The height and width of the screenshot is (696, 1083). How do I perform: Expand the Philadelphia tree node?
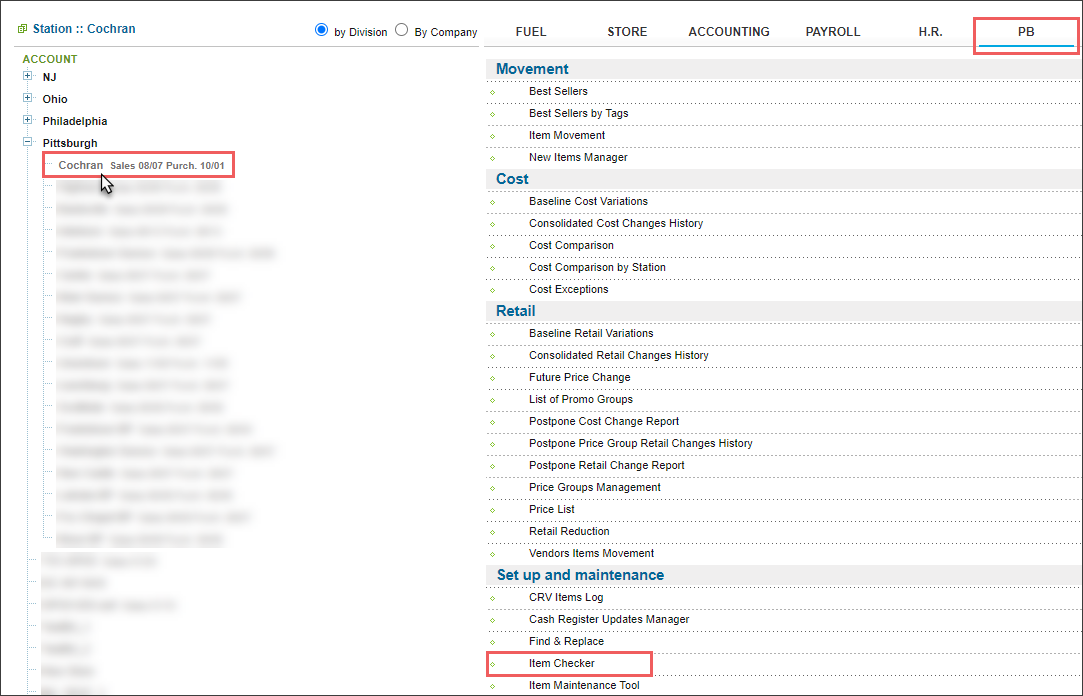(x=28, y=121)
